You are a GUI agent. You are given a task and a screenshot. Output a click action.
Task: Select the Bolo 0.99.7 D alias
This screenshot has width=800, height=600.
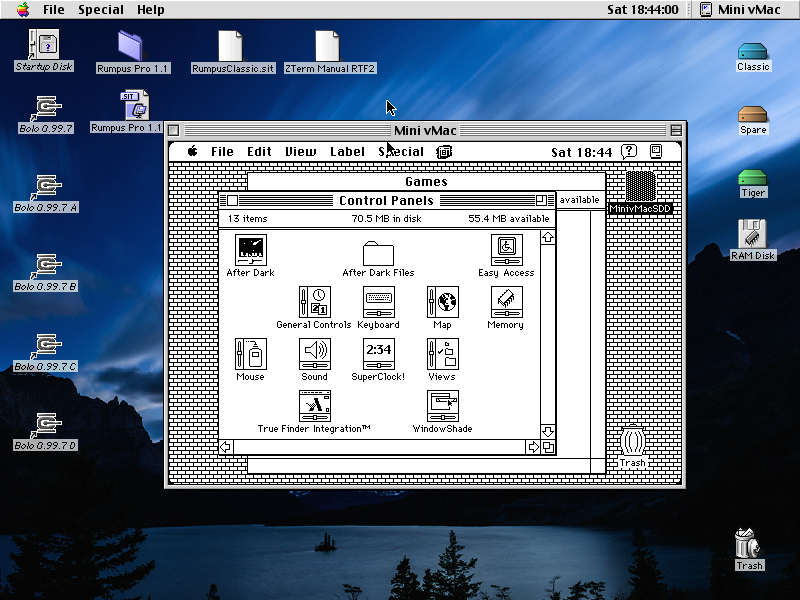[46, 426]
